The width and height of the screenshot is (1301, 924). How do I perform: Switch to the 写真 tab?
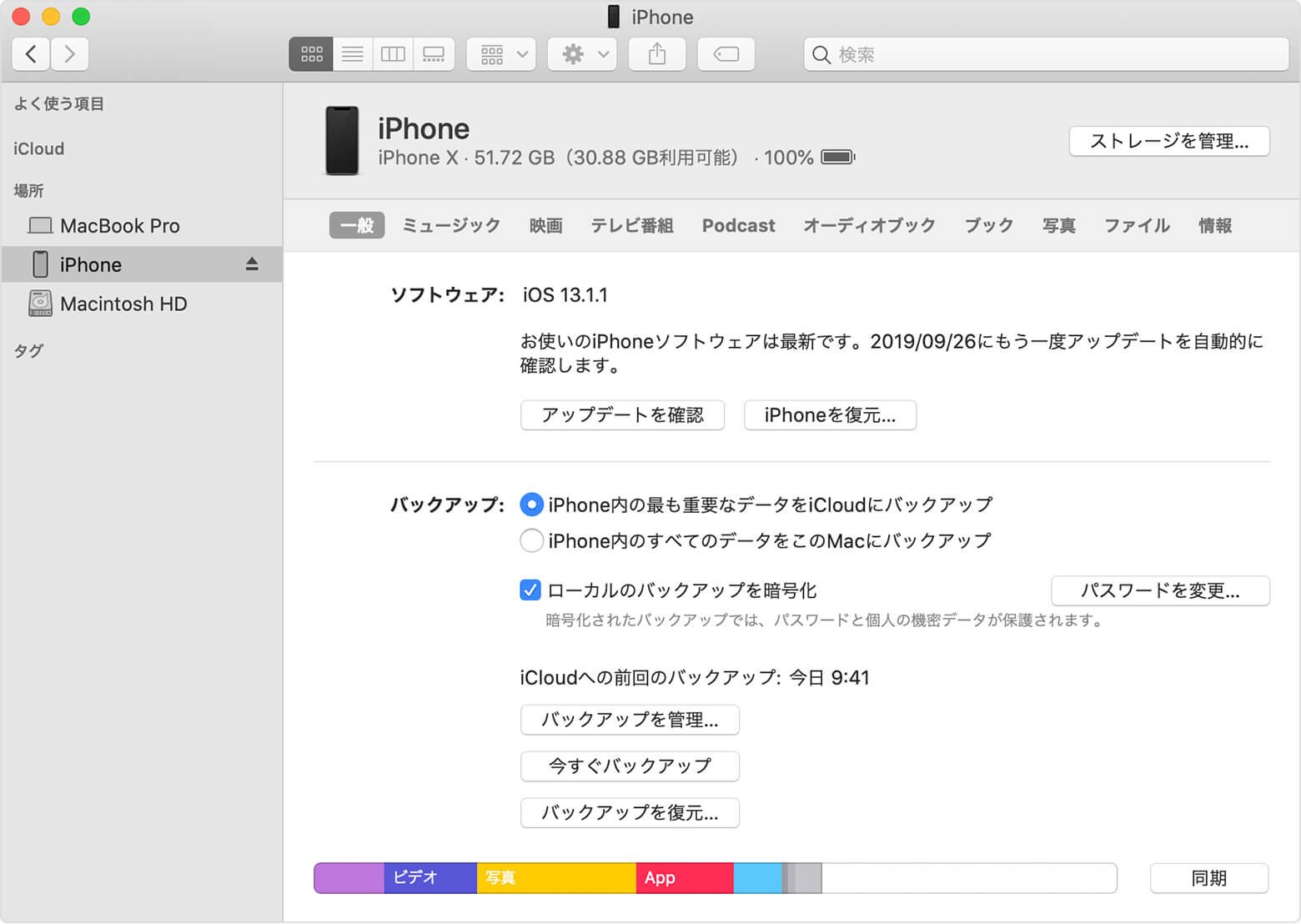1058,225
